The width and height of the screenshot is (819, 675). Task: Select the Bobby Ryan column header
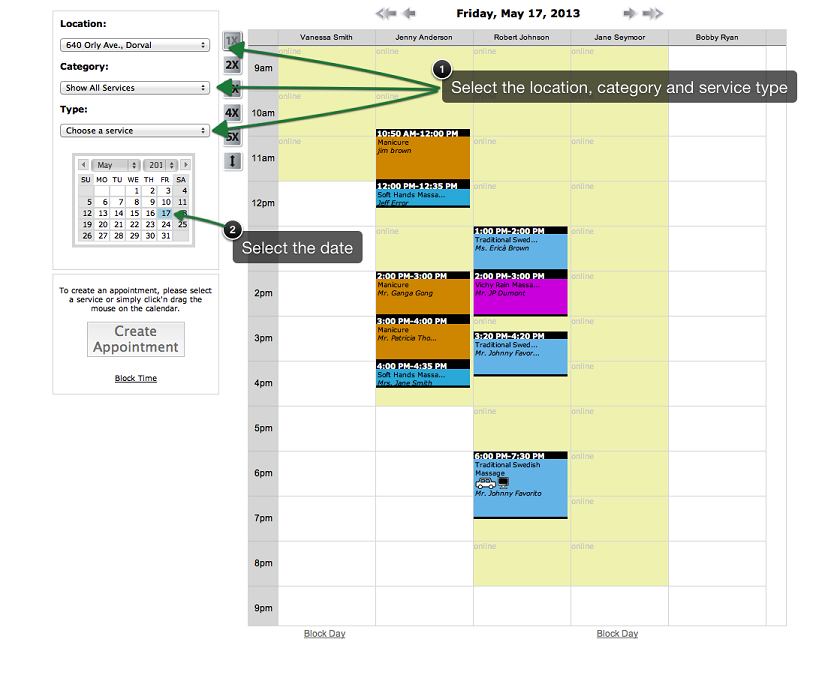[717, 37]
